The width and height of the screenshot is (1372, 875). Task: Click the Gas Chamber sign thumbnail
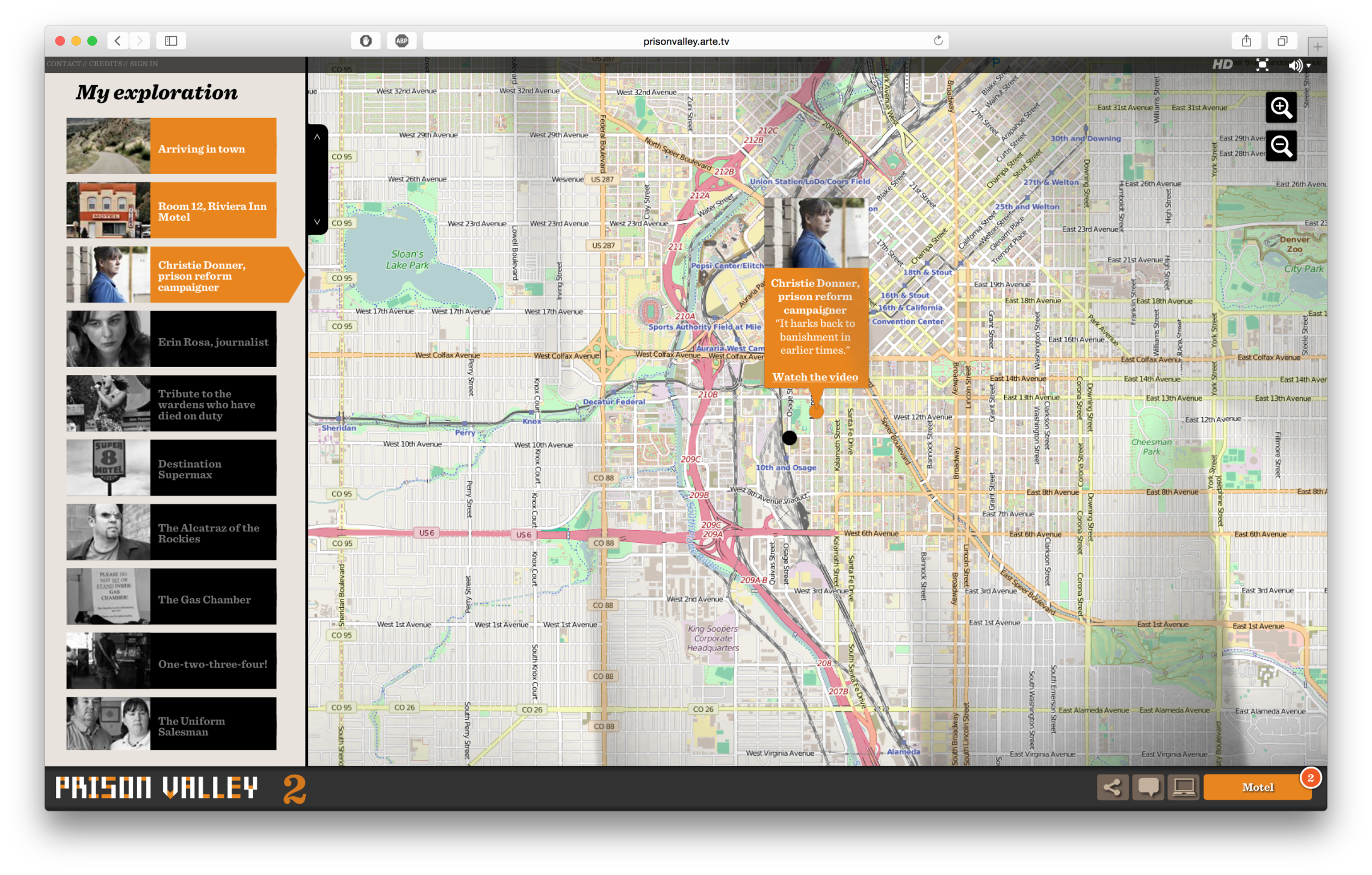click(108, 597)
